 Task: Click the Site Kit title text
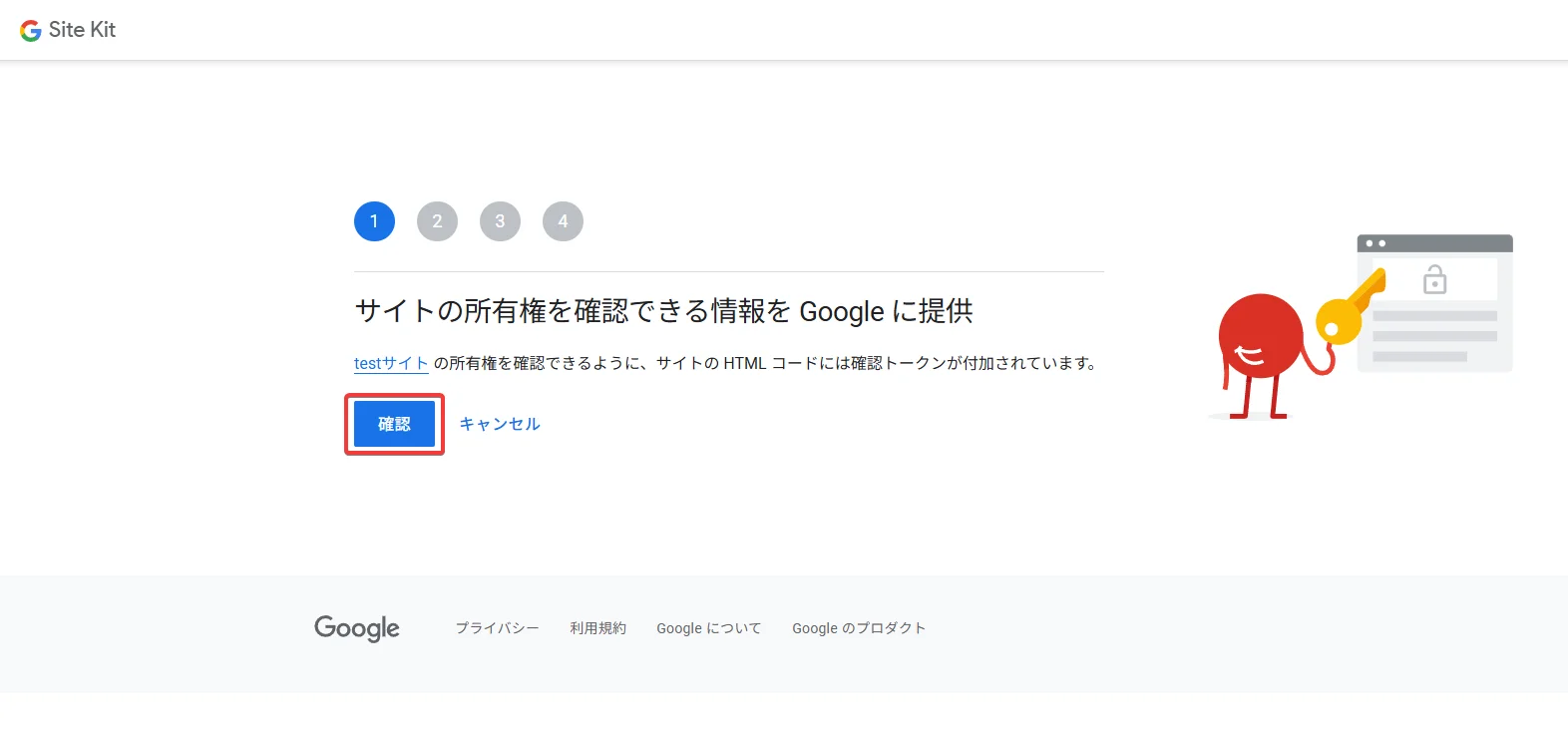(x=82, y=30)
